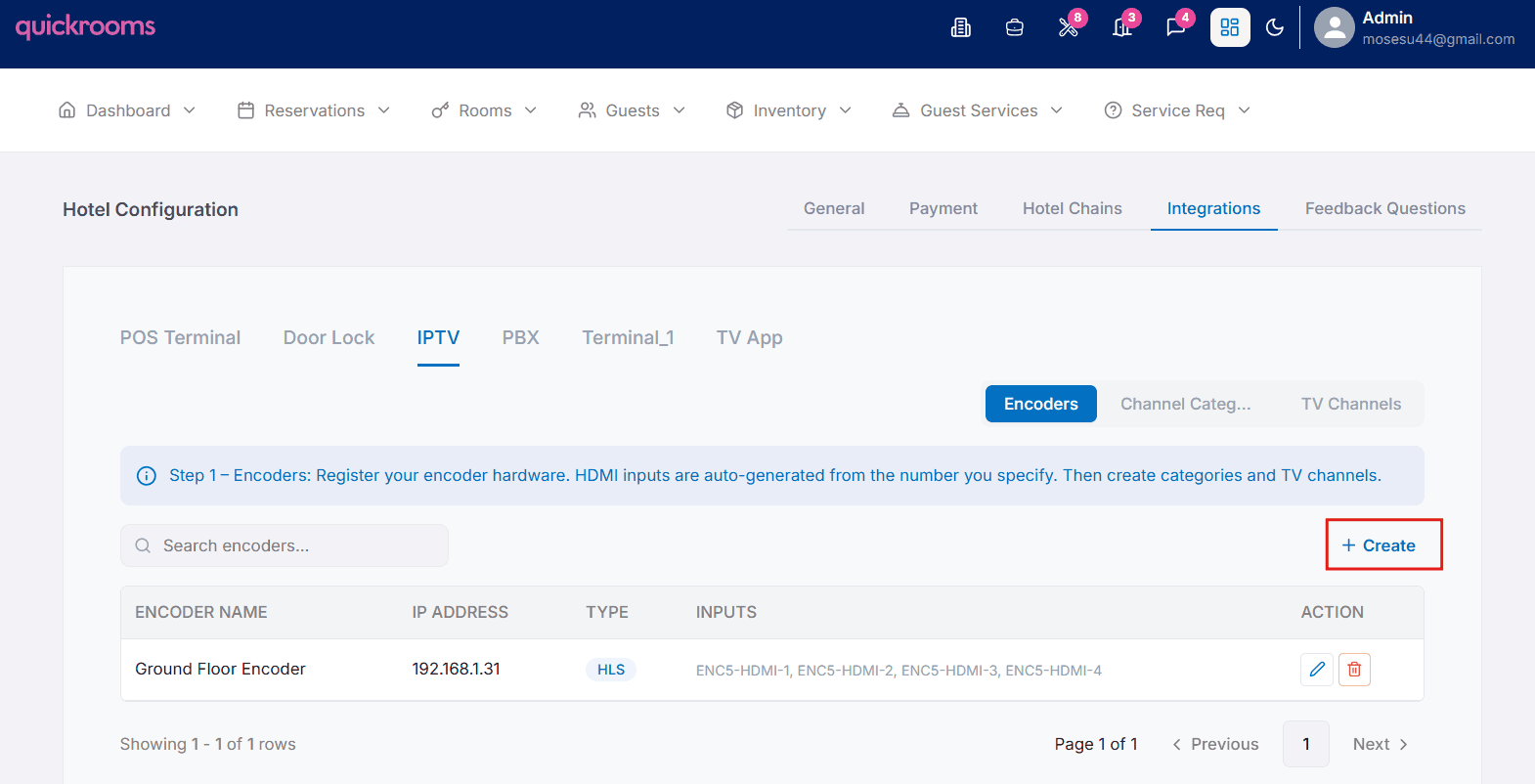Expand the Guest Services menu chevron
The image size is (1535, 784).
pos(1057,110)
